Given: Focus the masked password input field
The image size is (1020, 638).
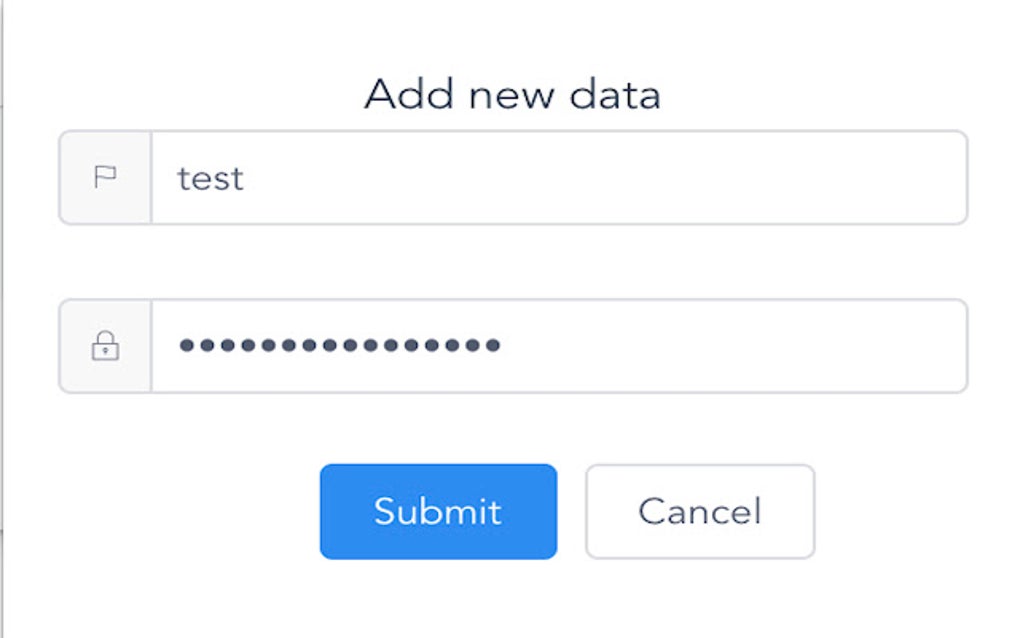Looking at the screenshot, I should [558, 346].
